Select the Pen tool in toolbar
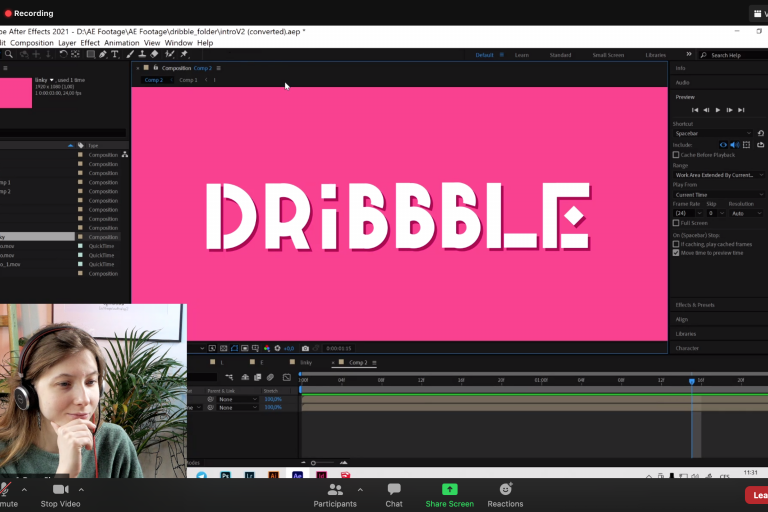 103,54
